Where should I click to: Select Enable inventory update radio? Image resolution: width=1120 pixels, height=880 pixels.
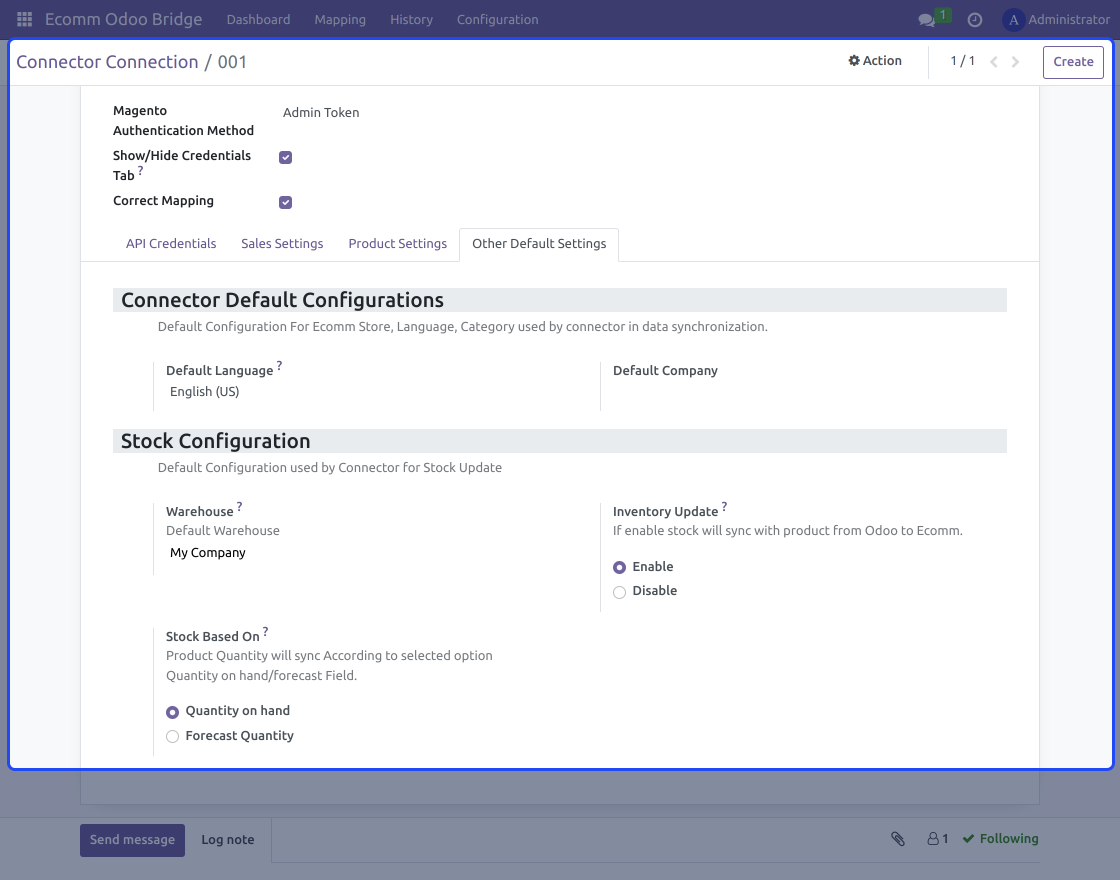pos(619,567)
